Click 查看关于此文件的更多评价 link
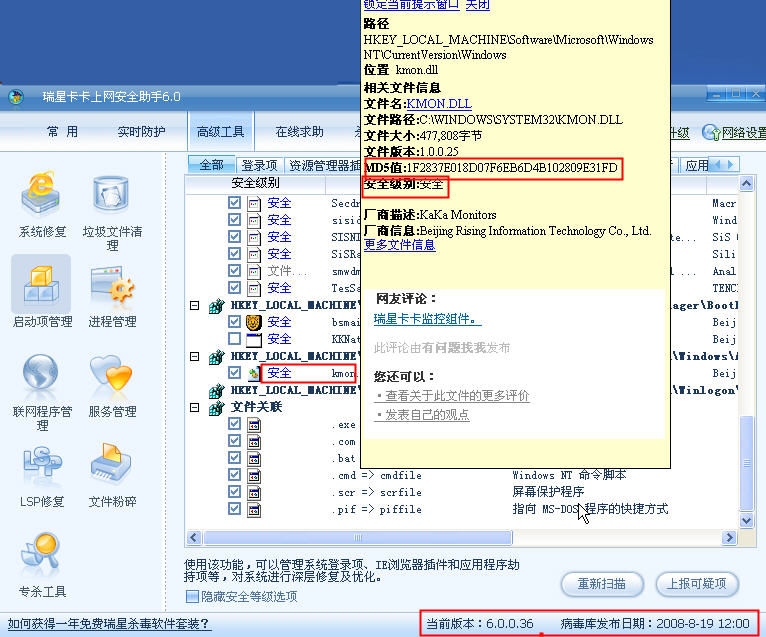Image resolution: width=766 pixels, height=637 pixels. click(453, 396)
